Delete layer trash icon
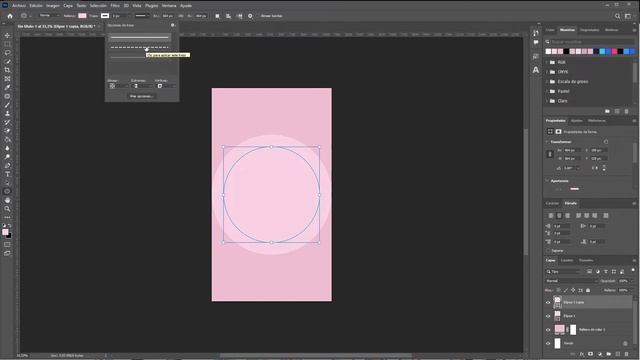Screen dimensions: 640x360 (627, 354)
